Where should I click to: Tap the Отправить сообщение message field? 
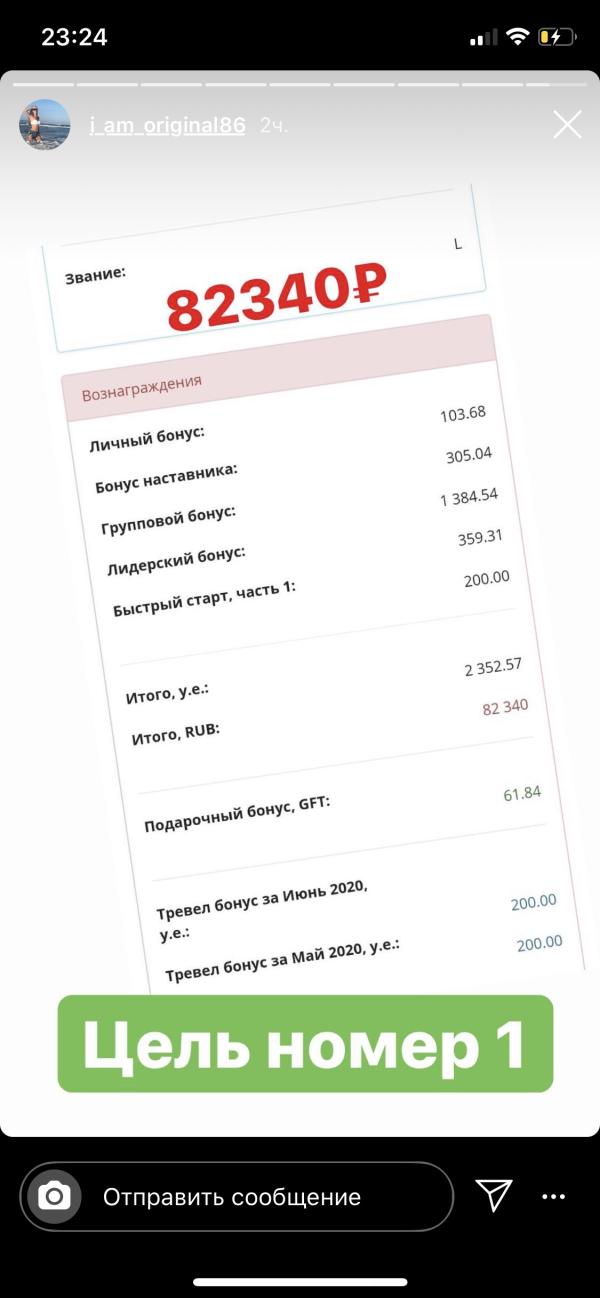[x=237, y=1196]
